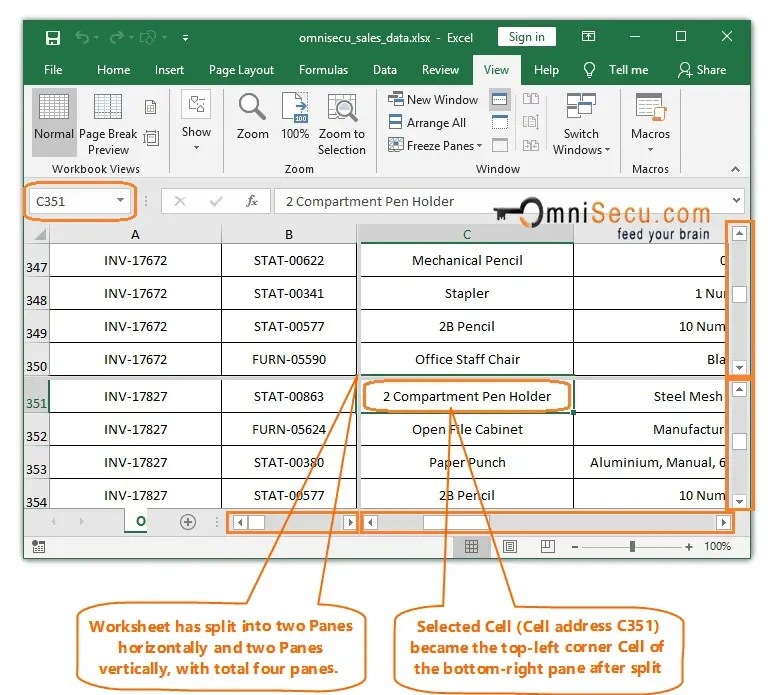The width and height of the screenshot is (772, 695).
Task: Select cell containing Open File Cabinet
Action: click(x=467, y=430)
